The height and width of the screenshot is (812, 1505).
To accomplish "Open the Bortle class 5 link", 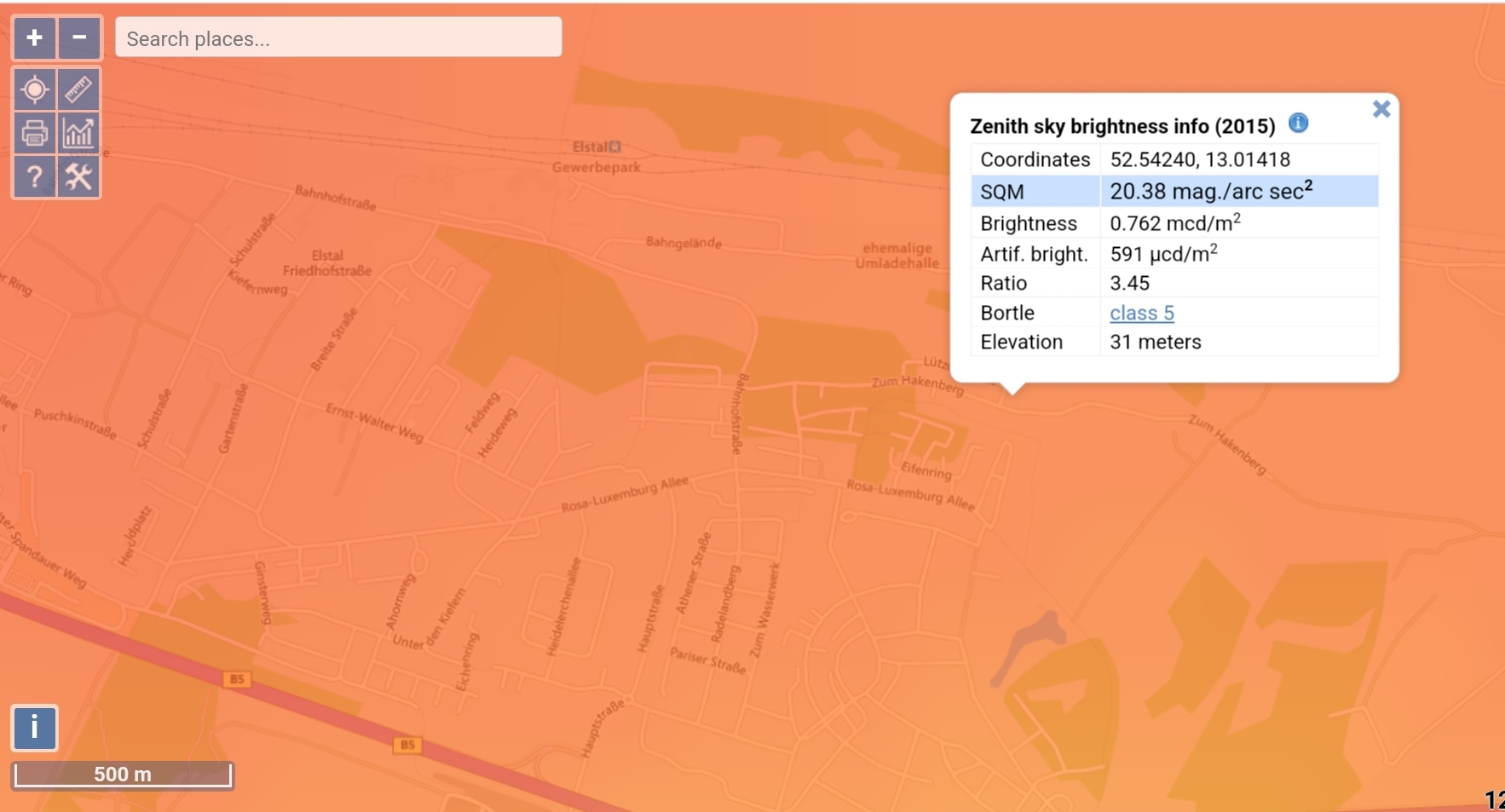I will tap(1142, 313).
